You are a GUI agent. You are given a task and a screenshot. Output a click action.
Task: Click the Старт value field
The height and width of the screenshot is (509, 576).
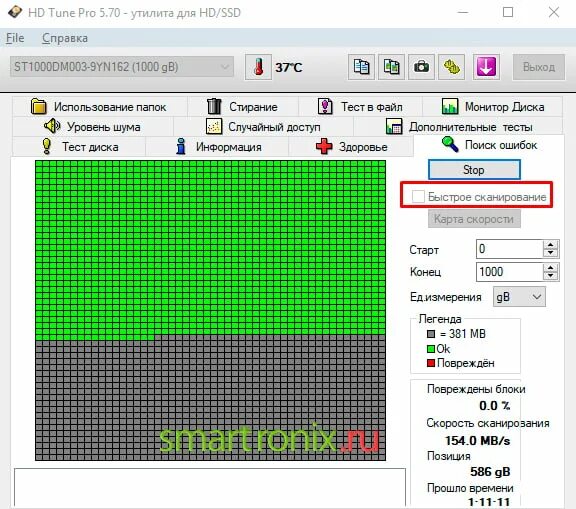pyautogui.click(x=509, y=249)
